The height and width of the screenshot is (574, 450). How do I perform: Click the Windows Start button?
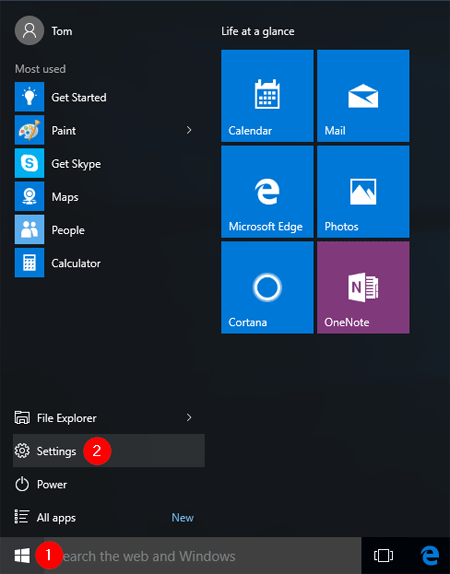point(22,556)
